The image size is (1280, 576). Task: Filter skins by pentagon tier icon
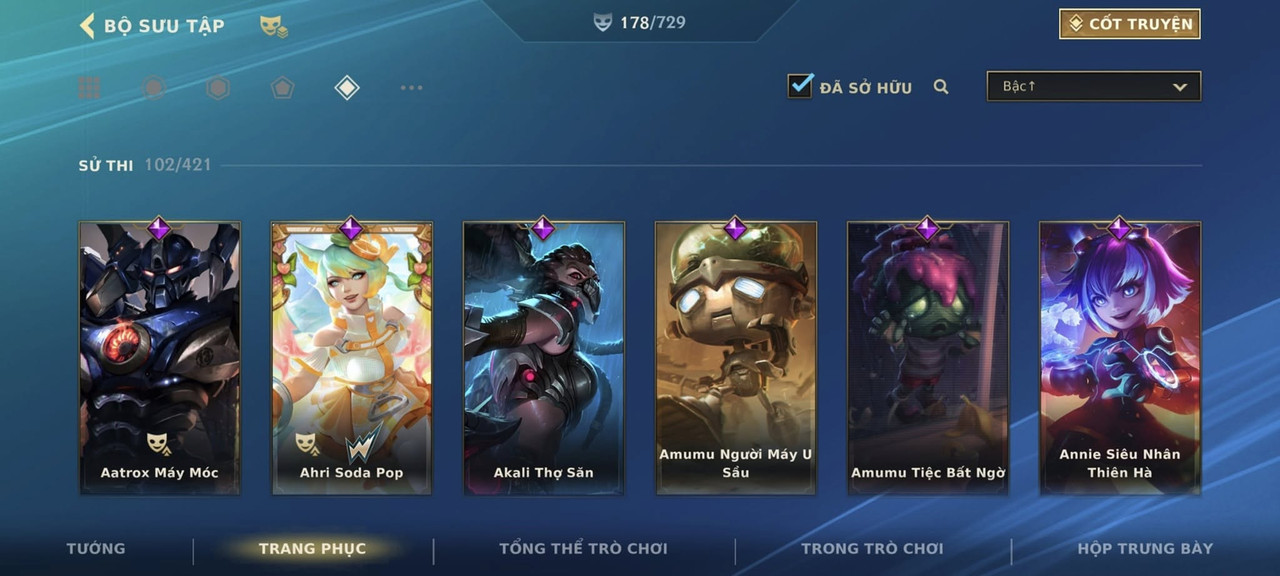point(282,88)
